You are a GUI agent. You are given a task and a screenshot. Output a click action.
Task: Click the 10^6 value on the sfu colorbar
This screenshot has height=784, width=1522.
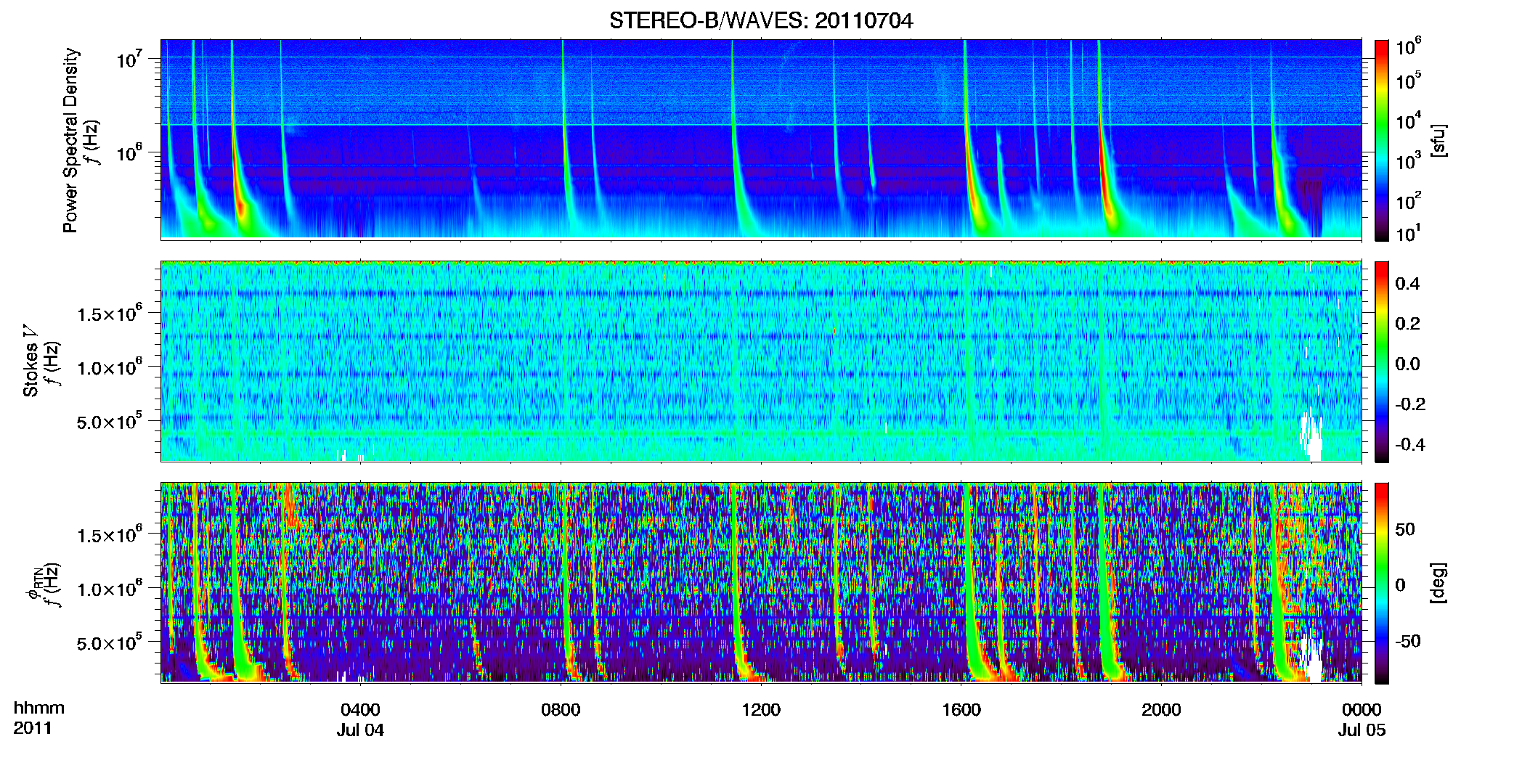point(1409,46)
